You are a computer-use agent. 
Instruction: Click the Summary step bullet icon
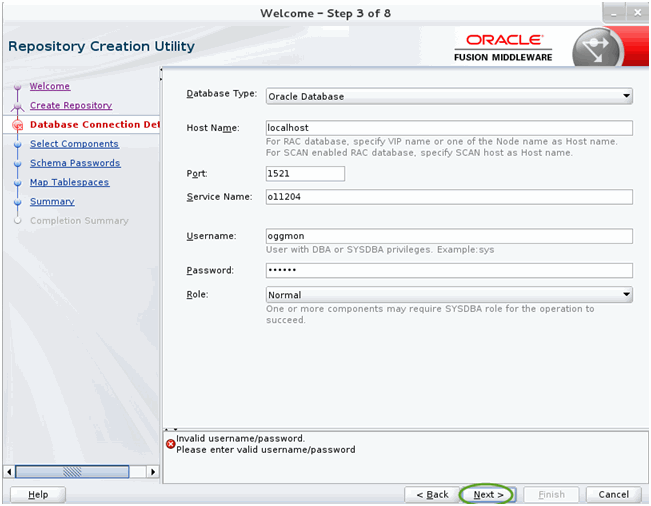click(17, 202)
